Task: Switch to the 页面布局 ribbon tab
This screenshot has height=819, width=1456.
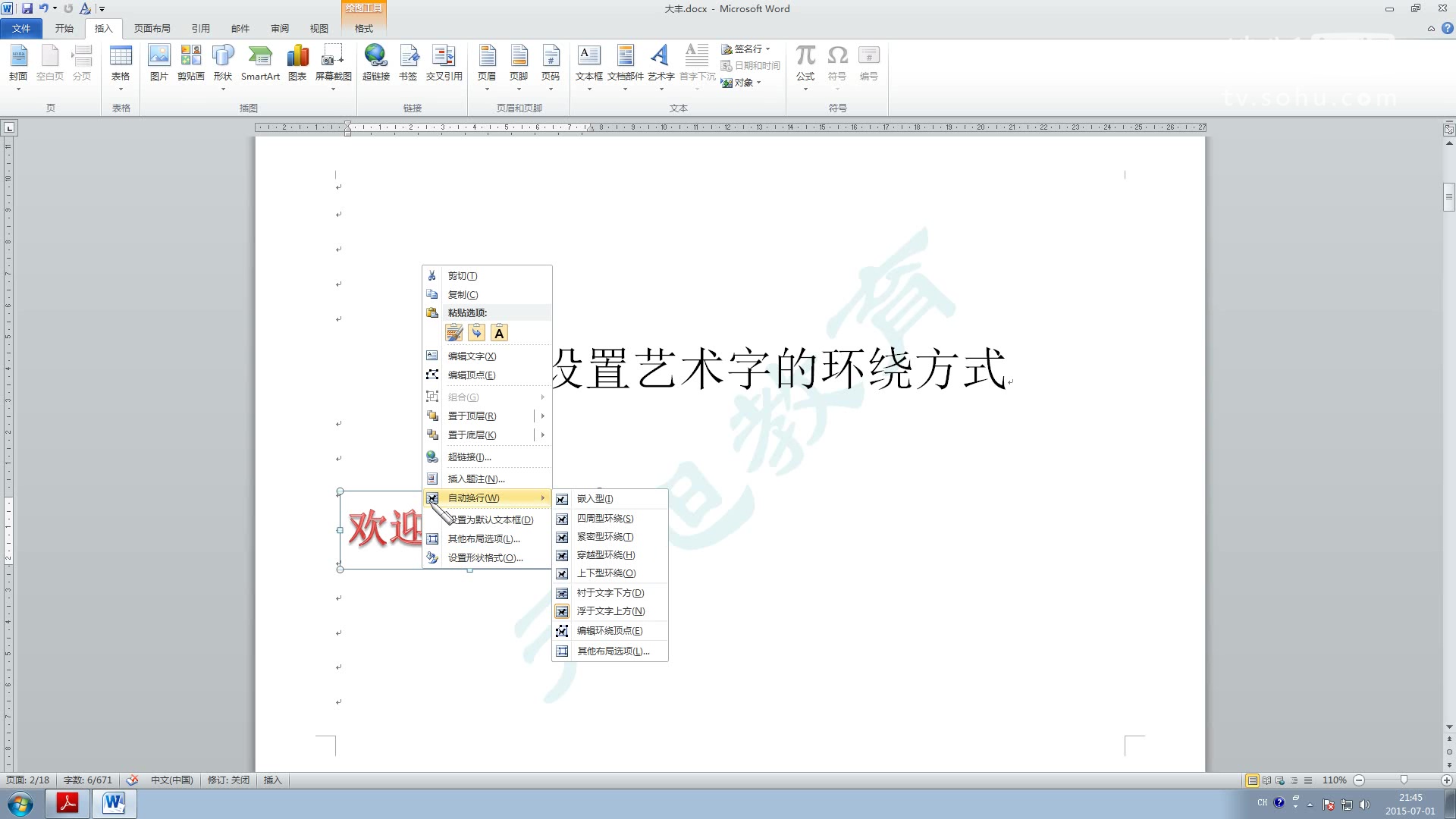Action: tap(152, 27)
